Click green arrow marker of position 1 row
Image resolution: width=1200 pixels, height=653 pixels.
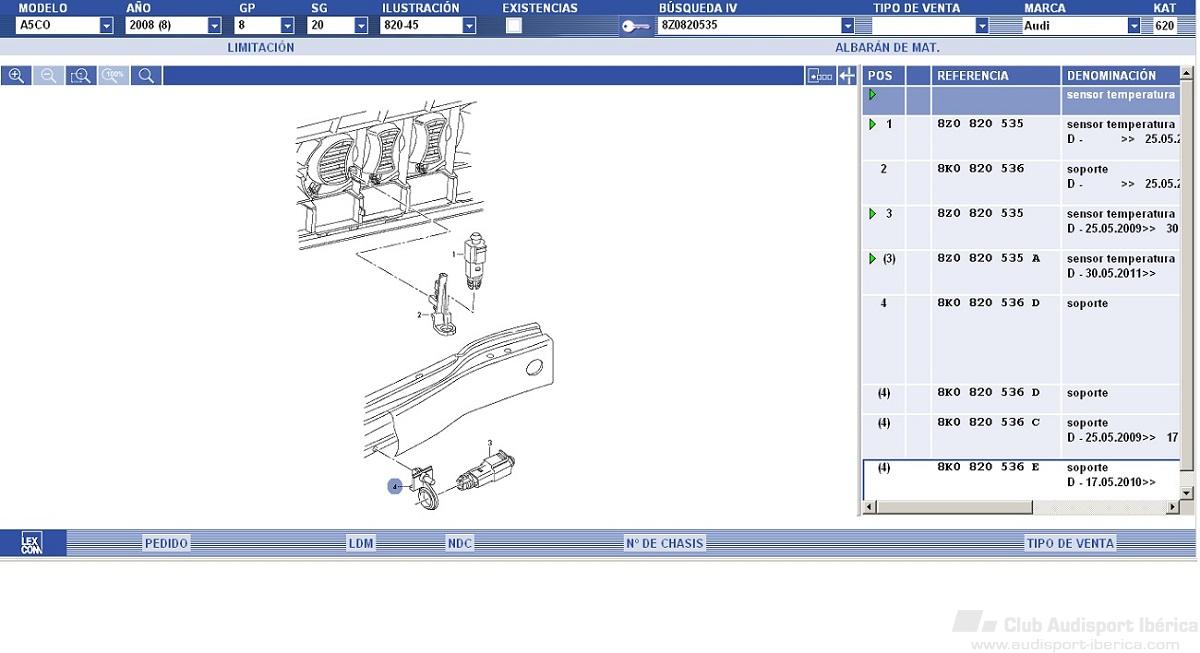pos(873,125)
